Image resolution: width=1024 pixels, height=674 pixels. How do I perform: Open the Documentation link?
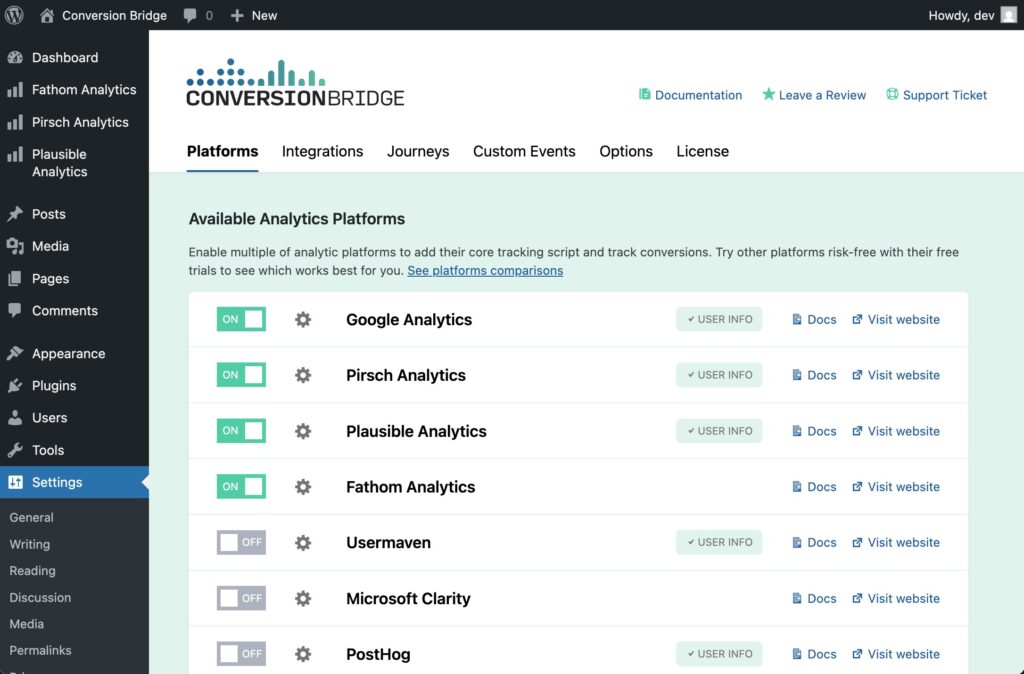pyautogui.click(x=690, y=95)
